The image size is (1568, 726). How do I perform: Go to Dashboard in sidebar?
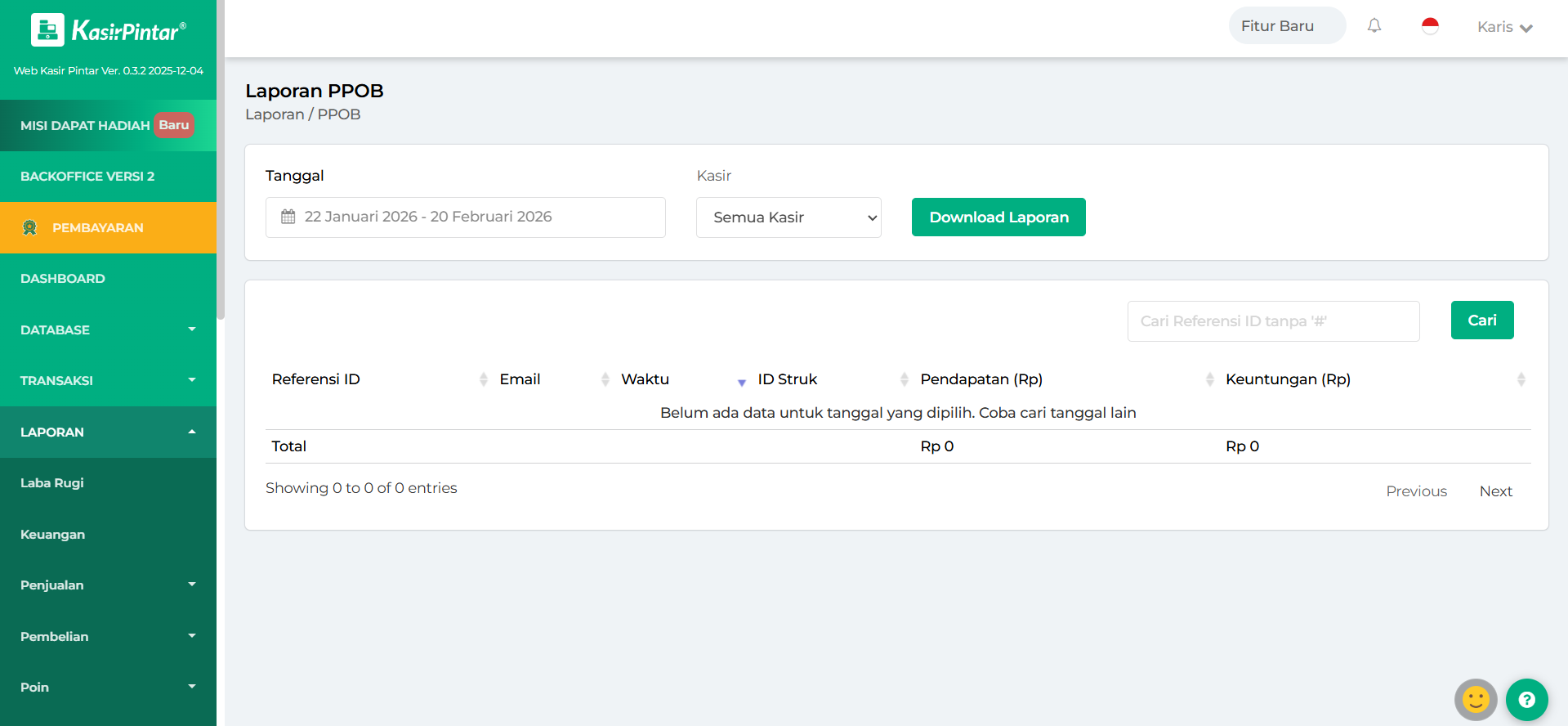pos(63,279)
